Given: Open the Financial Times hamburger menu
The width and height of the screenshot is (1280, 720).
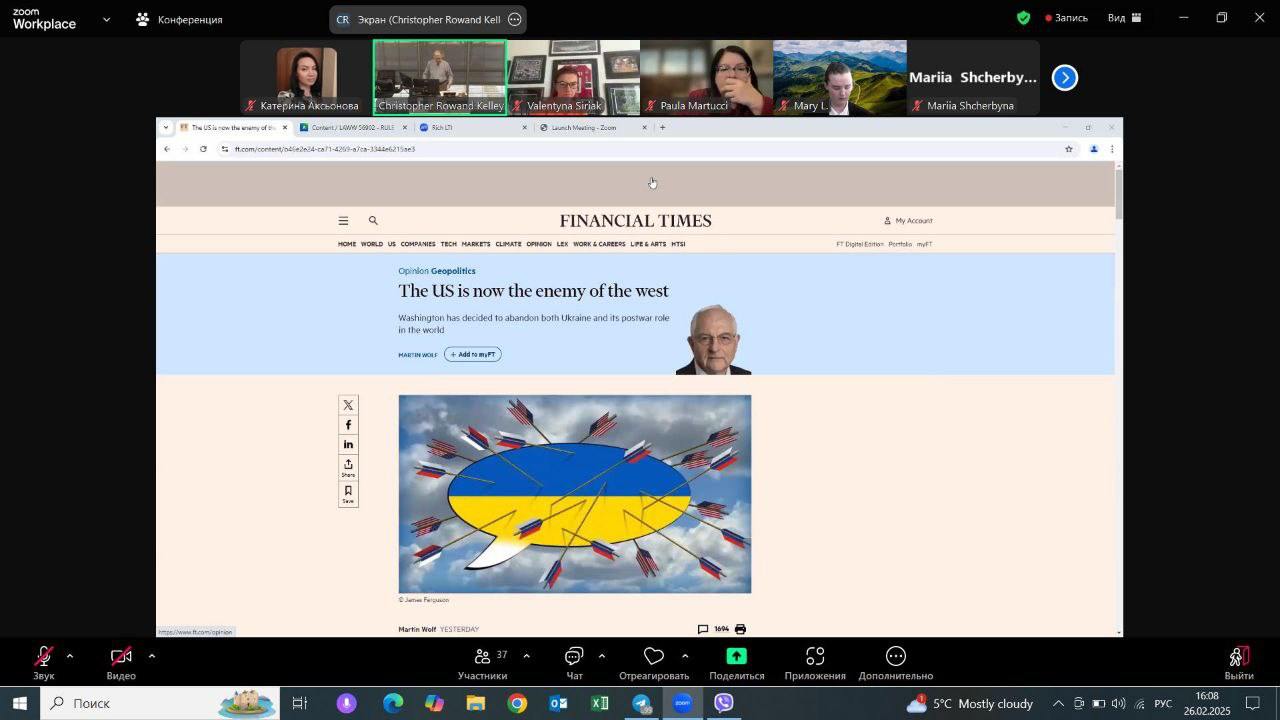Looking at the screenshot, I should point(343,221).
